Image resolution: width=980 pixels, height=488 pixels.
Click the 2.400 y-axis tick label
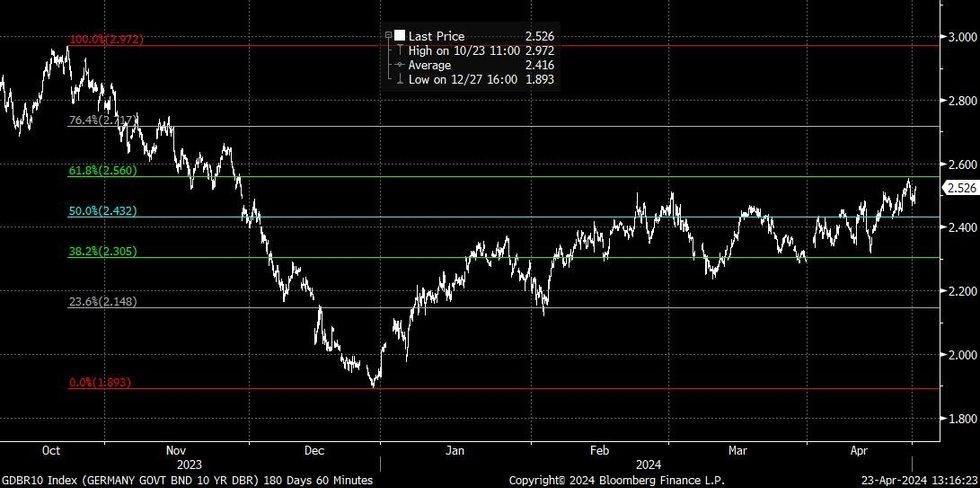pos(961,227)
